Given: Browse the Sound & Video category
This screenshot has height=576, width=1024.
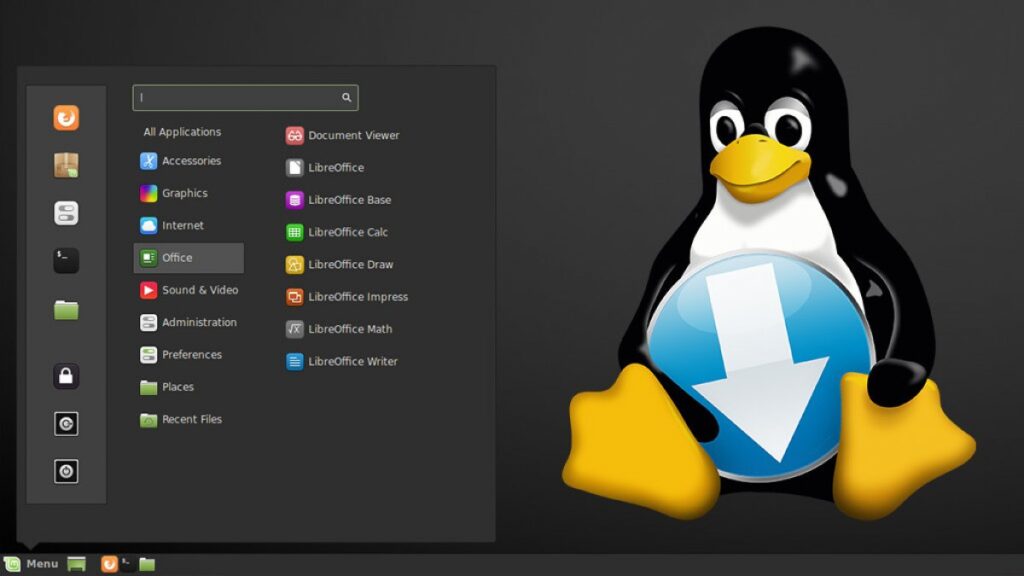Looking at the screenshot, I should 197,290.
